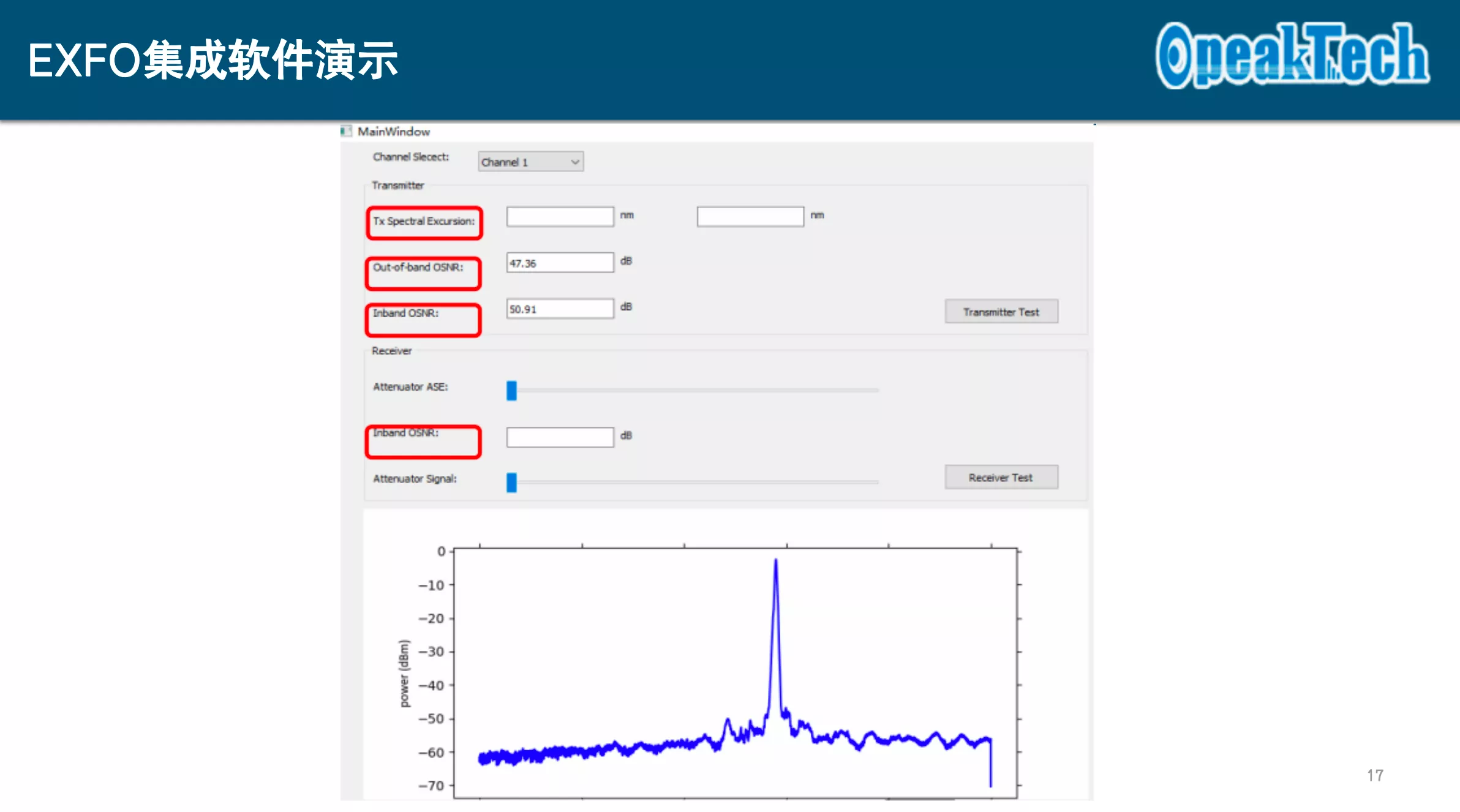This screenshot has height=812, width=1460.
Task: Click the Tx Spectral Excursion label
Action: pos(424,221)
